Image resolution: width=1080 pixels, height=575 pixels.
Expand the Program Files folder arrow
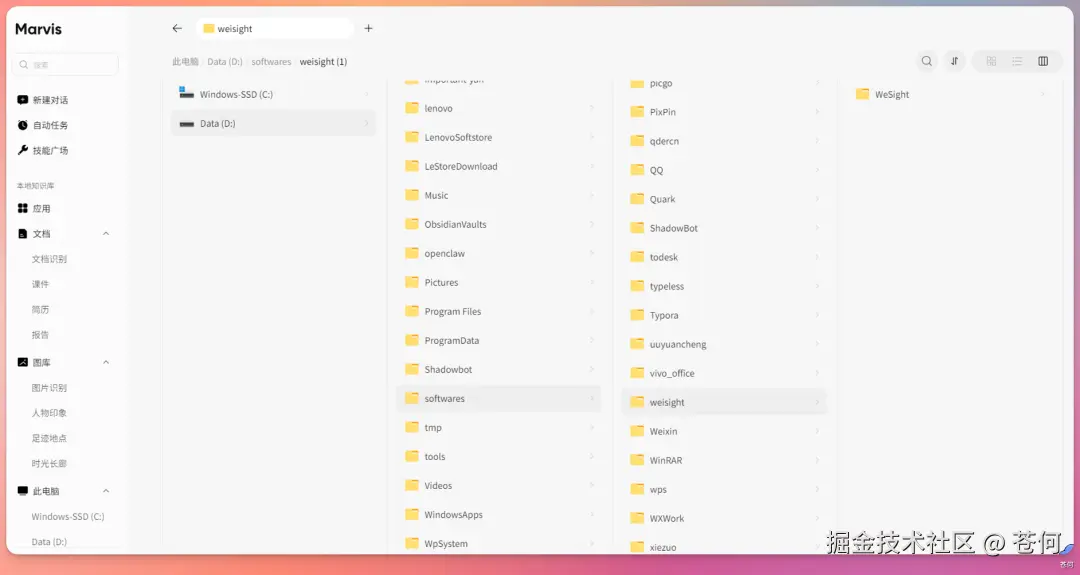[592, 311]
